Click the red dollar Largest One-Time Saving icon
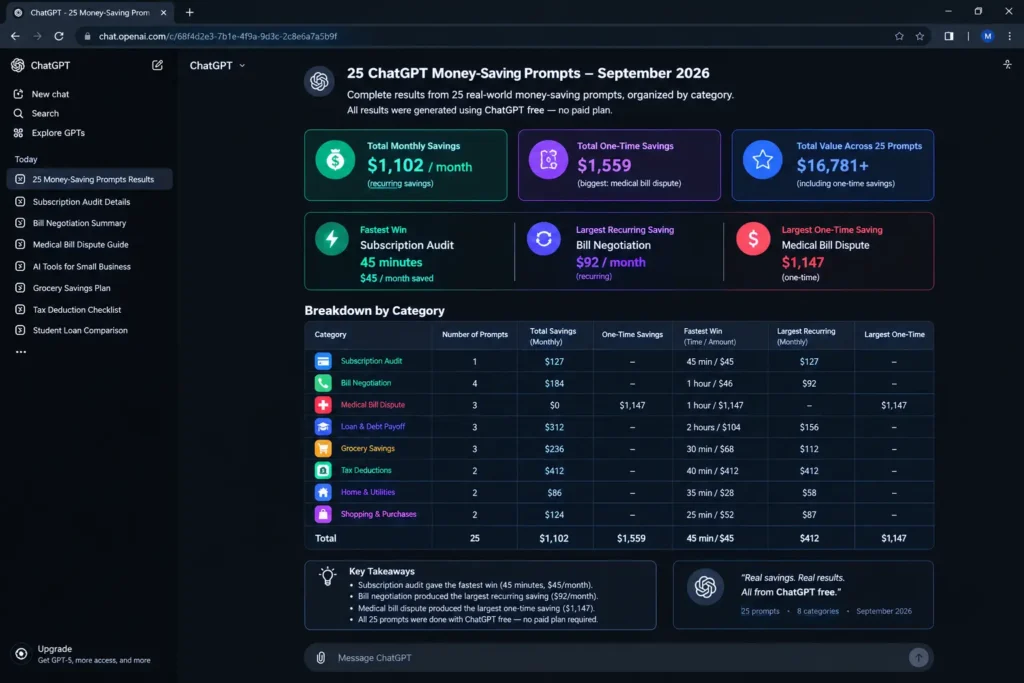 tap(753, 238)
